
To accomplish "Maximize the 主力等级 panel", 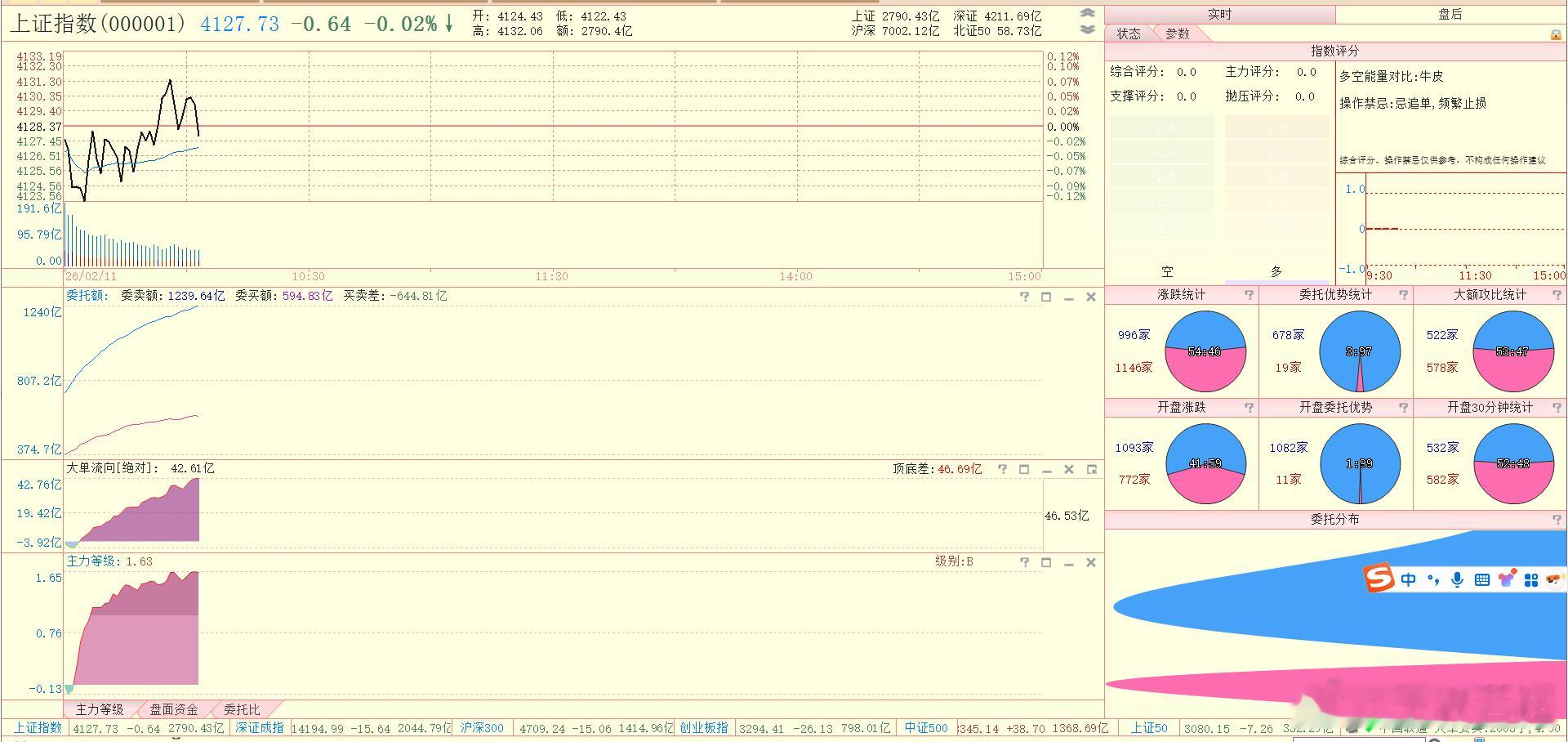I will tap(1046, 562).
